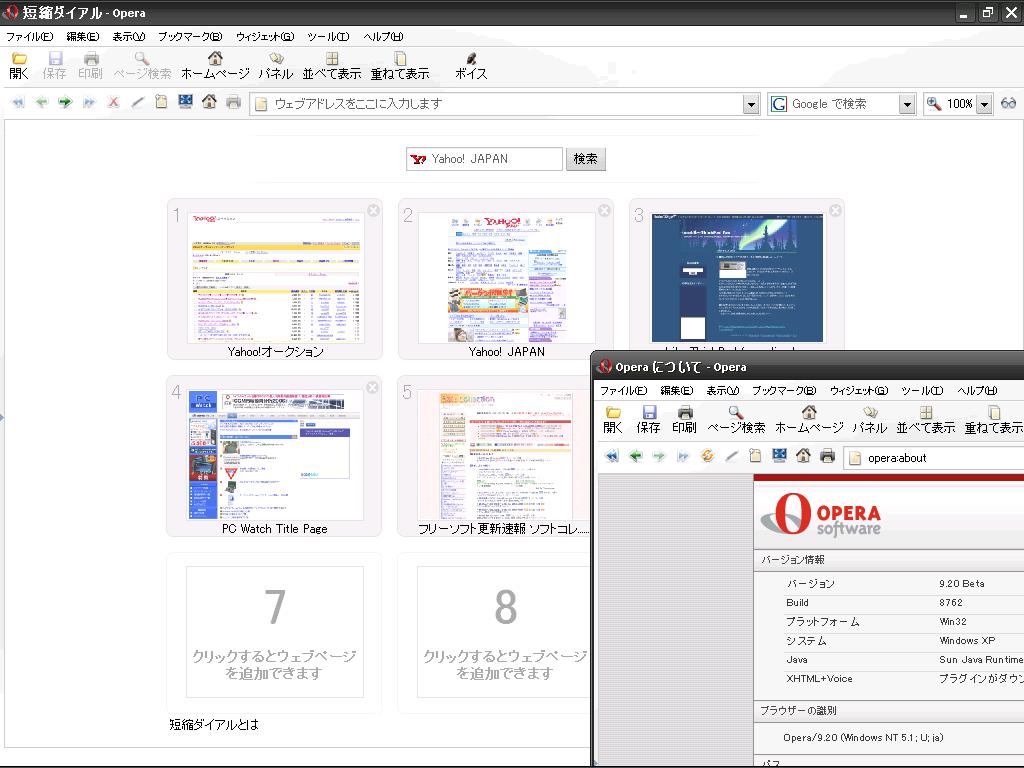Click the zoom magnifier icon beside 100%
The width and height of the screenshot is (1024, 768).
(x=934, y=103)
